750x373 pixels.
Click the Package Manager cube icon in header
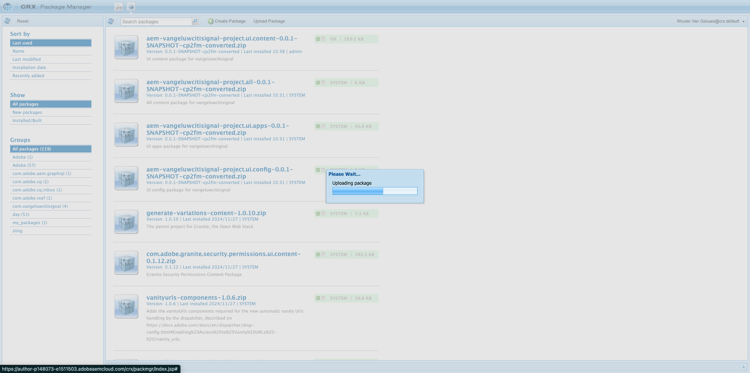pos(131,7)
